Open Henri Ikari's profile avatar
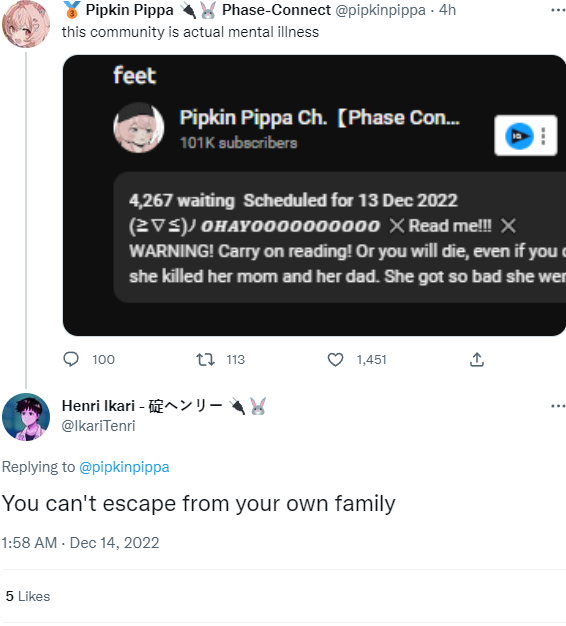The width and height of the screenshot is (566, 626). pyautogui.click(x=26, y=417)
